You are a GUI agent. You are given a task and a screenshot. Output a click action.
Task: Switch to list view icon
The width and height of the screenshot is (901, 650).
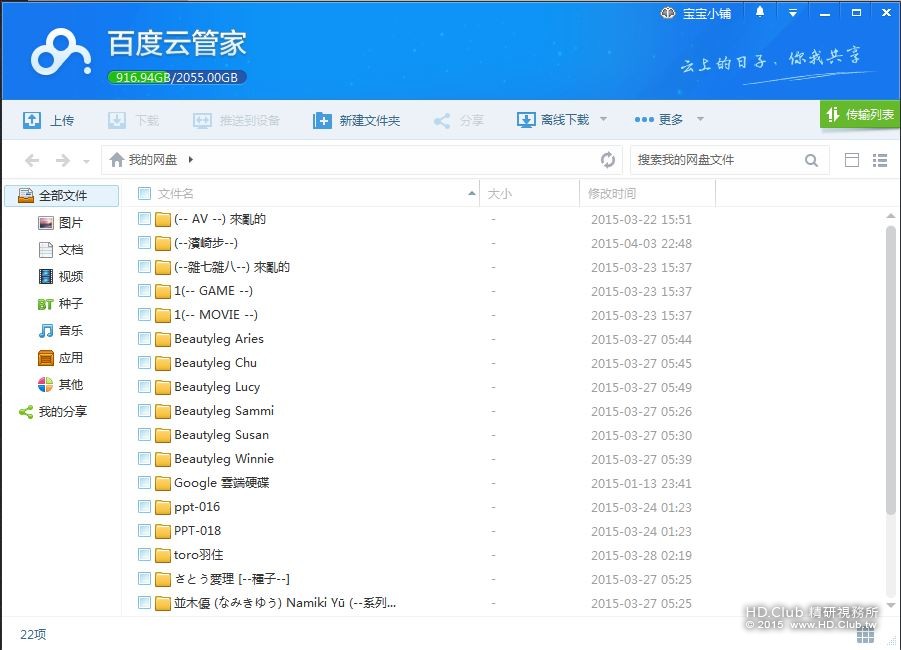[880, 160]
